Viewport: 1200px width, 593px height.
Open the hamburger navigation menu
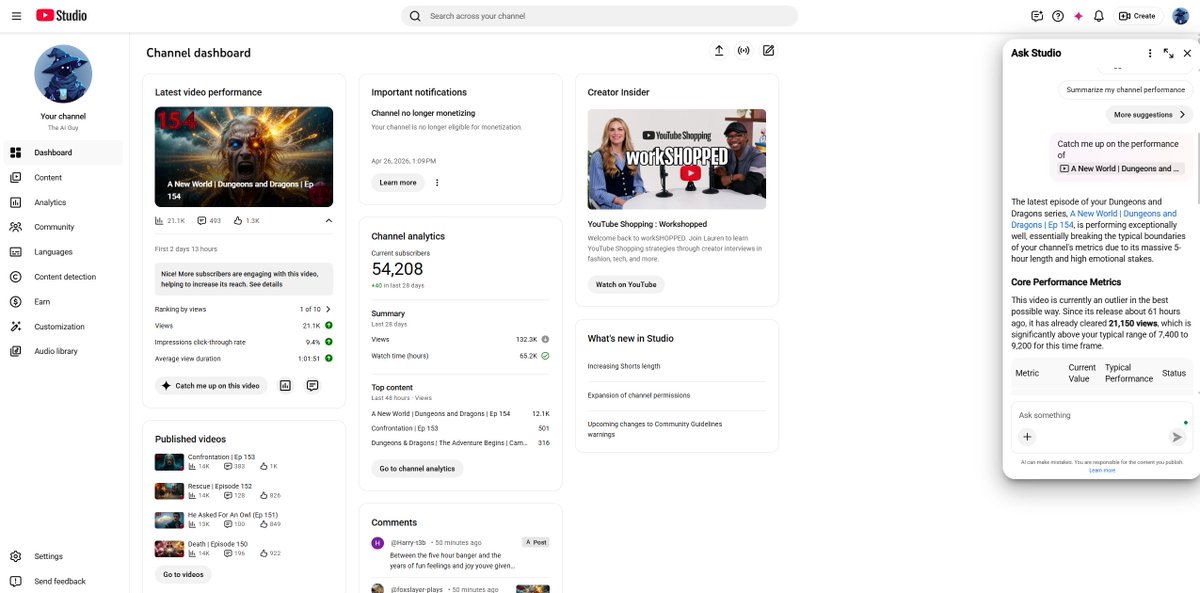coord(14,16)
